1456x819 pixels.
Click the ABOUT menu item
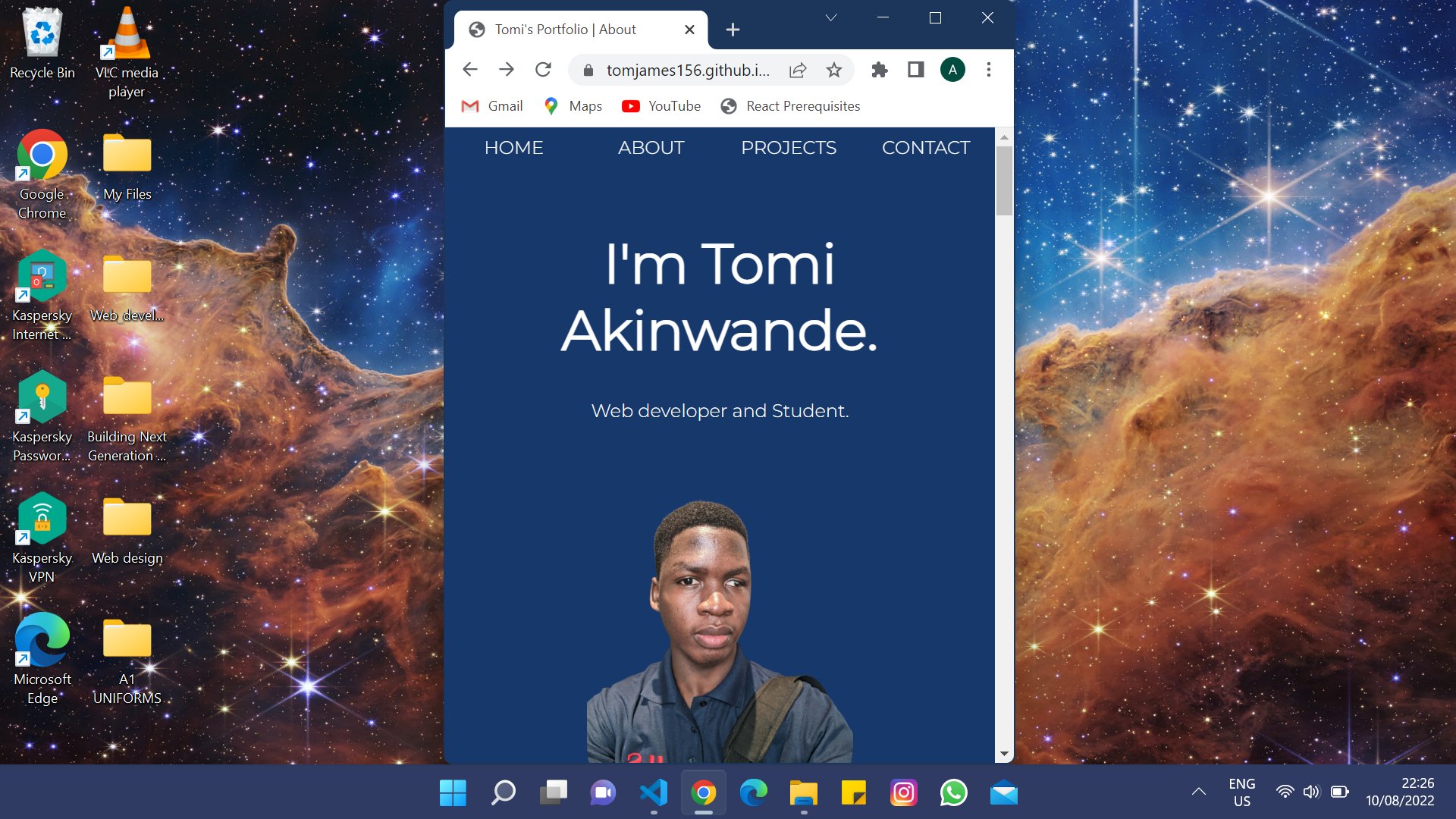651,148
